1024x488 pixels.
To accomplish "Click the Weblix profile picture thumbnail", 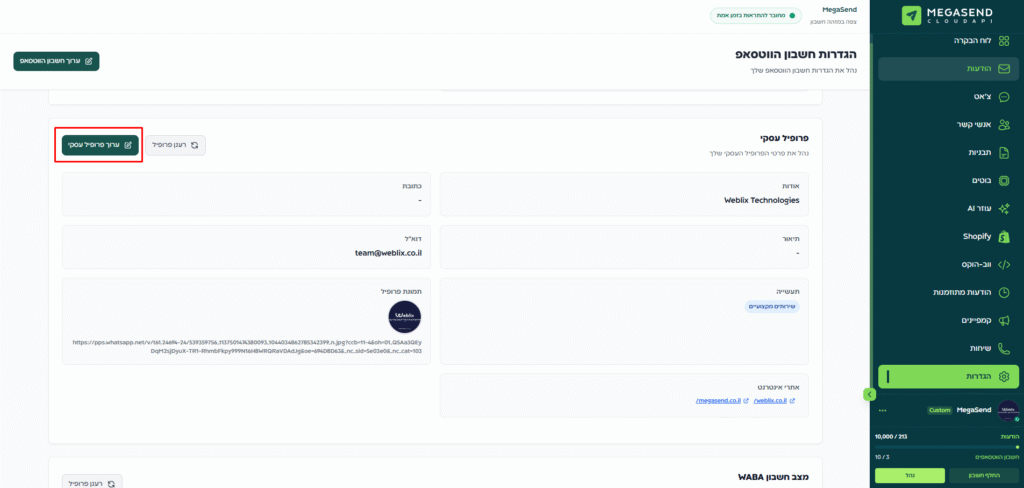I will (x=405, y=316).
